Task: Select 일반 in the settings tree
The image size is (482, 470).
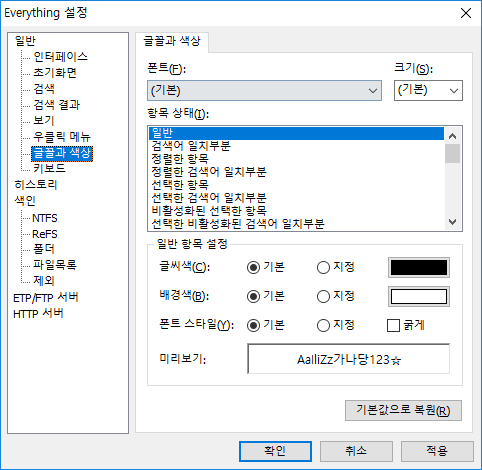Action: 25,41
